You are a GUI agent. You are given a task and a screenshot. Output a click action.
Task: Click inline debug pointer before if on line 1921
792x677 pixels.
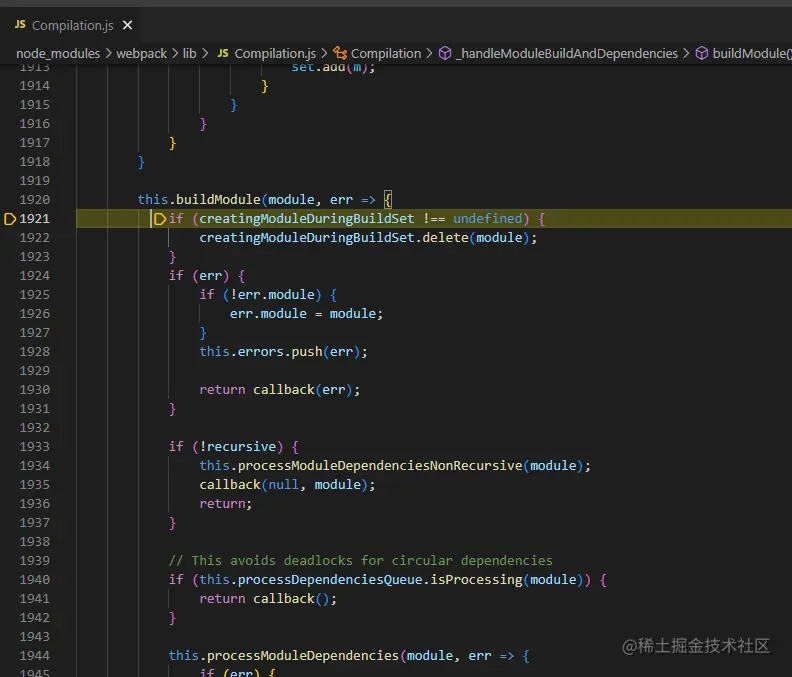(x=160, y=219)
